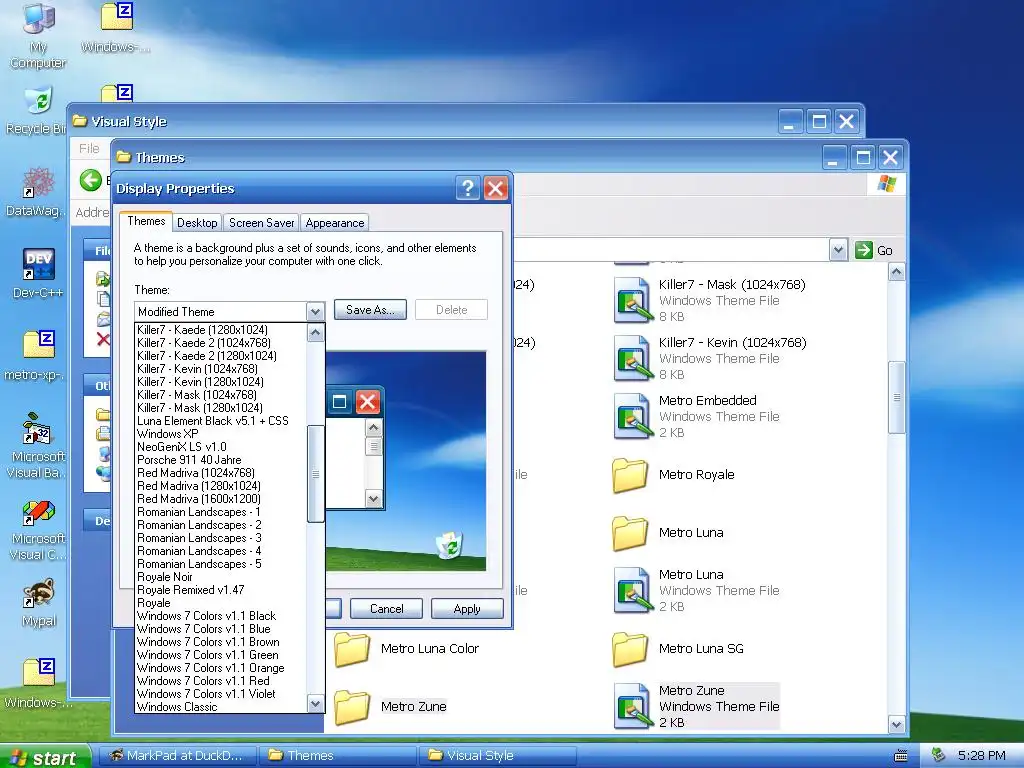The image size is (1024, 768).
Task: Select the Metro Luna theme file icon
Action: pyautogui.click(x=633, y=591)
